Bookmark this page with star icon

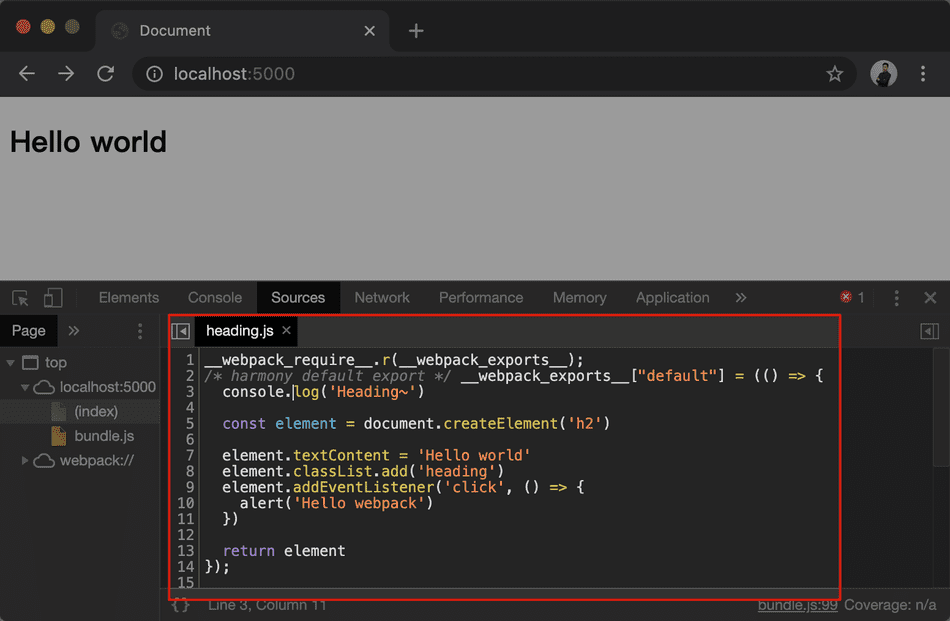point(834,74)
